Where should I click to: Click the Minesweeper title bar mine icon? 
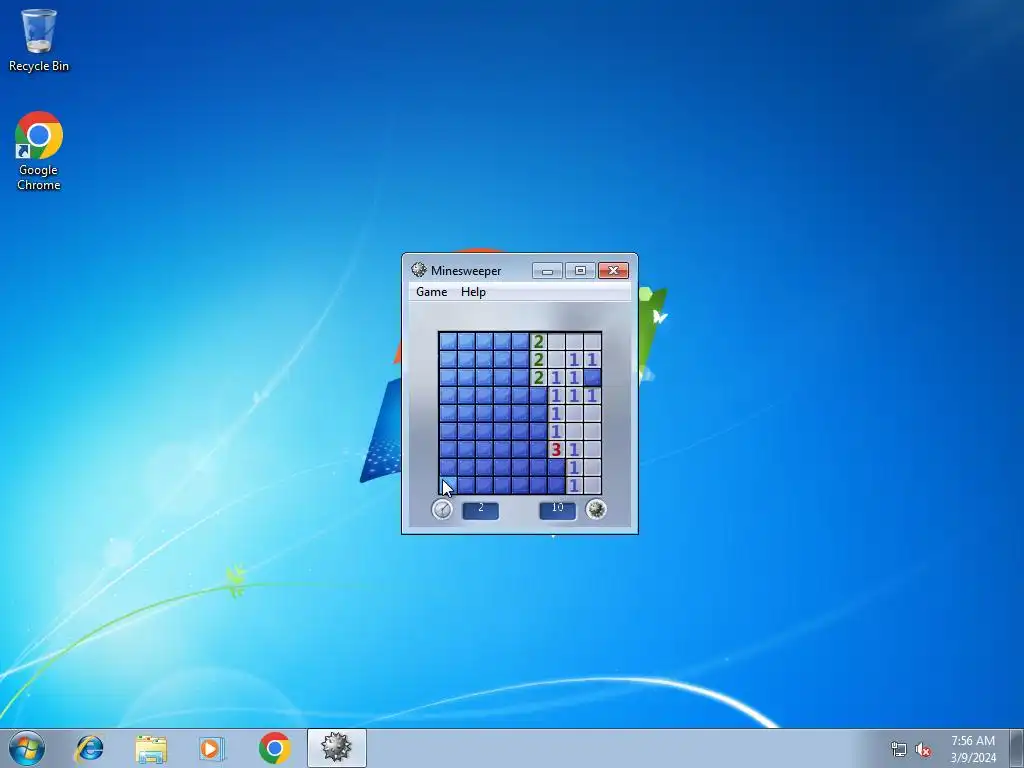(419, 270)
